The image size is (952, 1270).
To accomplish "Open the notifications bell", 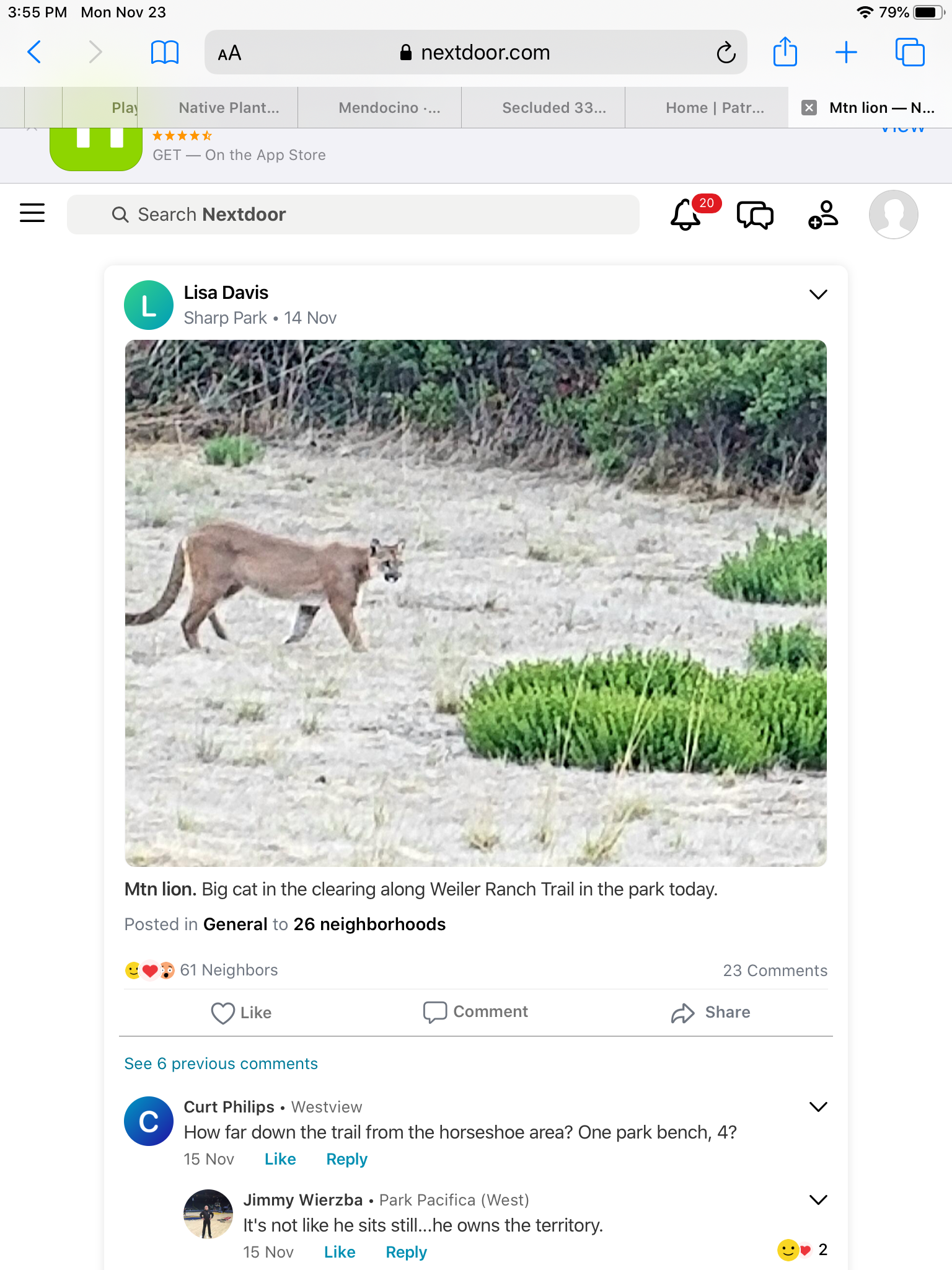I will (687, 215).
